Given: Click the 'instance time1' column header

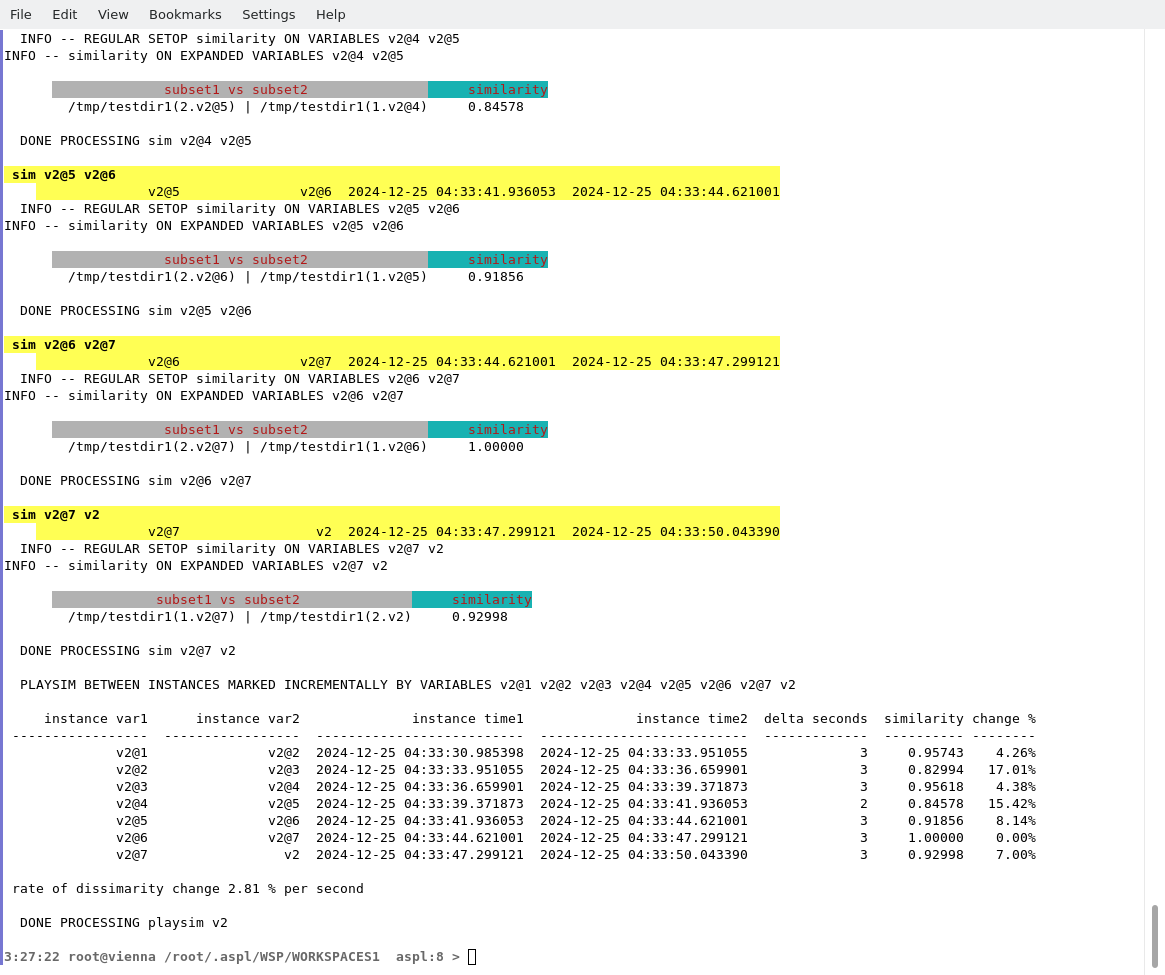Looking at the screenshot, I should pyautogui.click(x=467, y=719).
